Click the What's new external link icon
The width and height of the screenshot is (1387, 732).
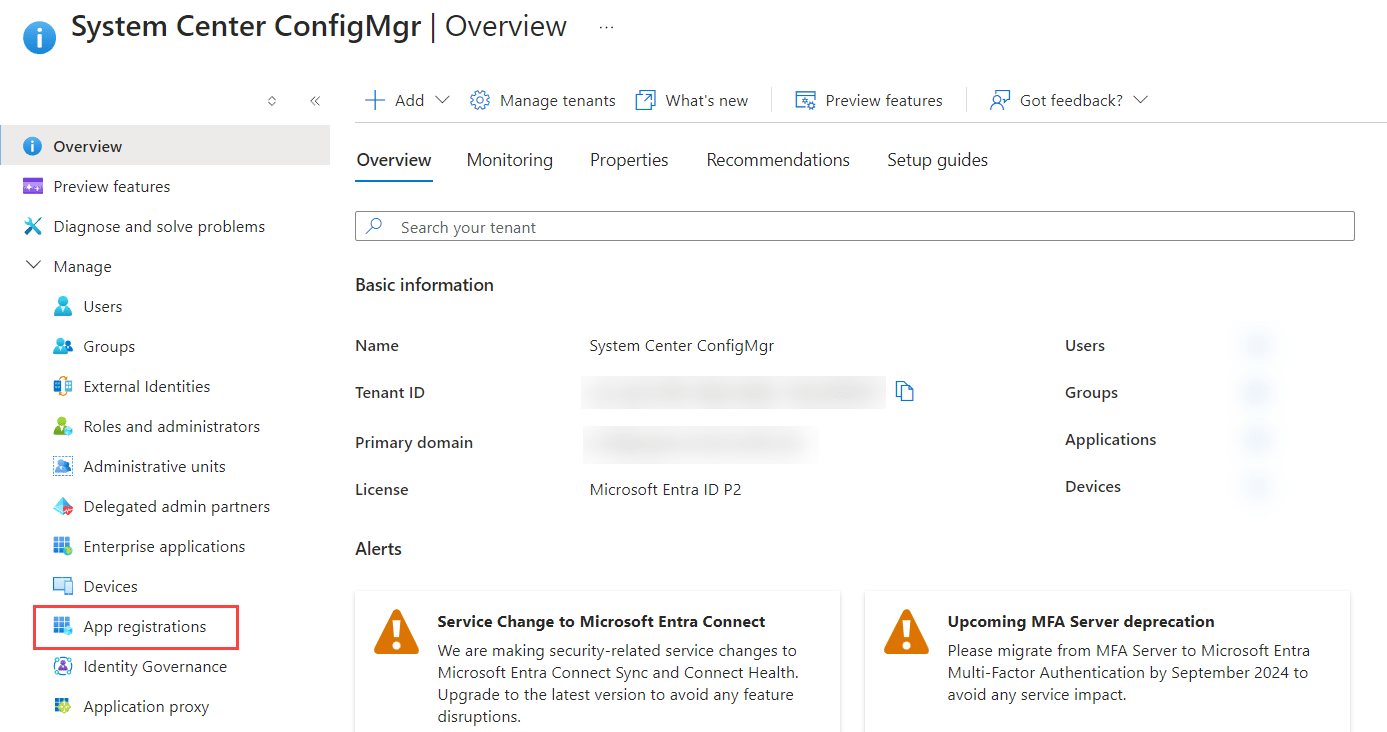click(646, 100)
